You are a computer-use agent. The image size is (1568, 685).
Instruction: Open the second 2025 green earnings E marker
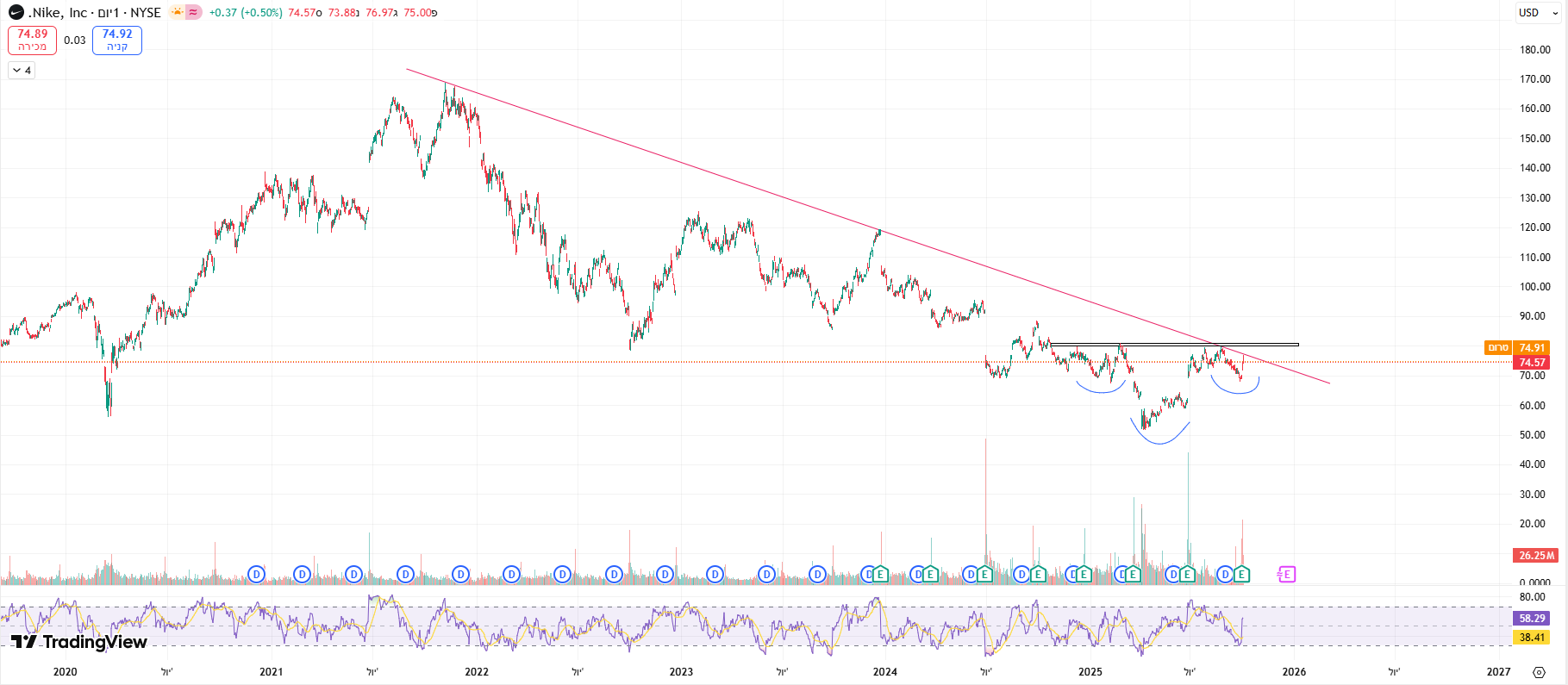pyautogui.click(x=1187, y=574)
